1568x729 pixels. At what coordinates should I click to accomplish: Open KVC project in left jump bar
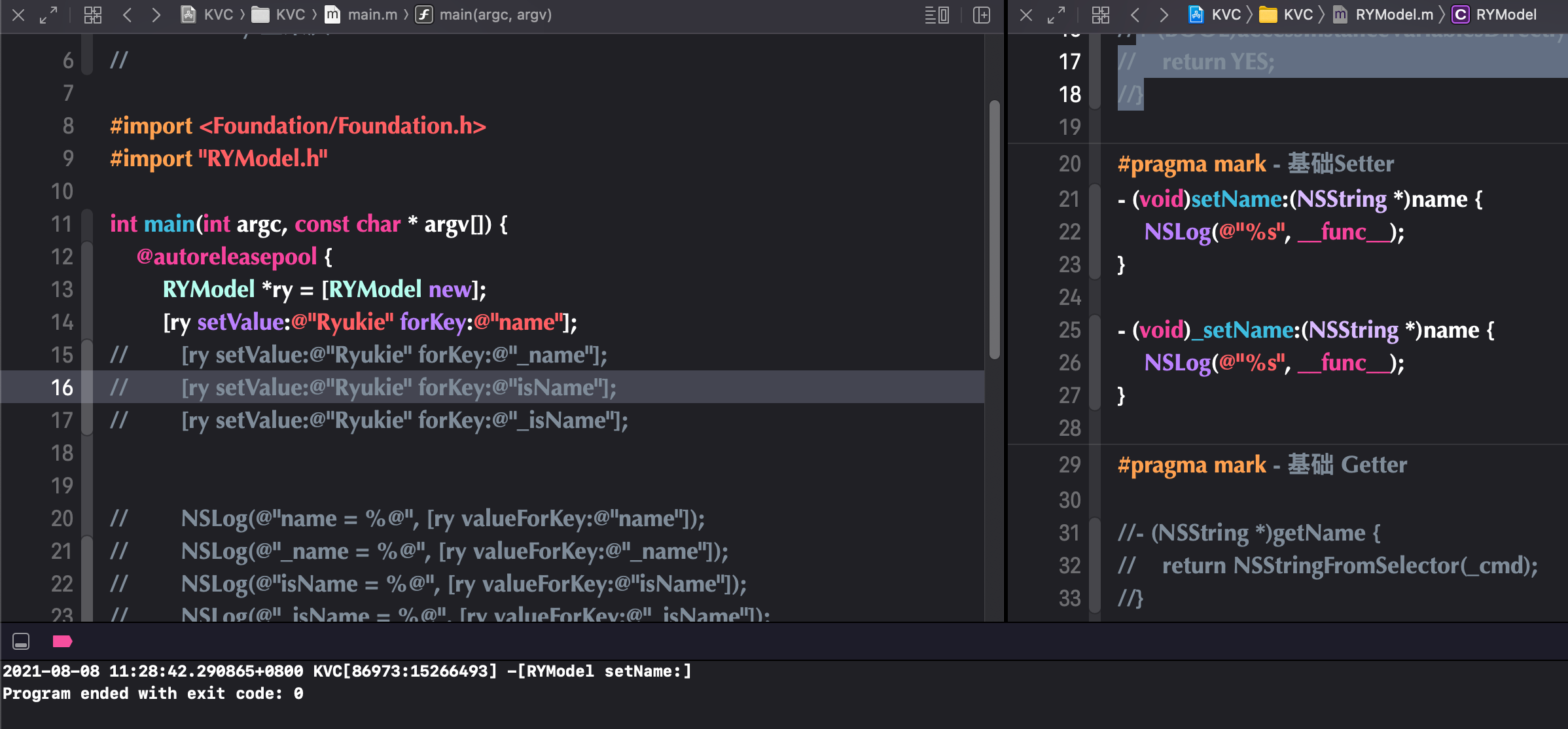coord(207,14)
